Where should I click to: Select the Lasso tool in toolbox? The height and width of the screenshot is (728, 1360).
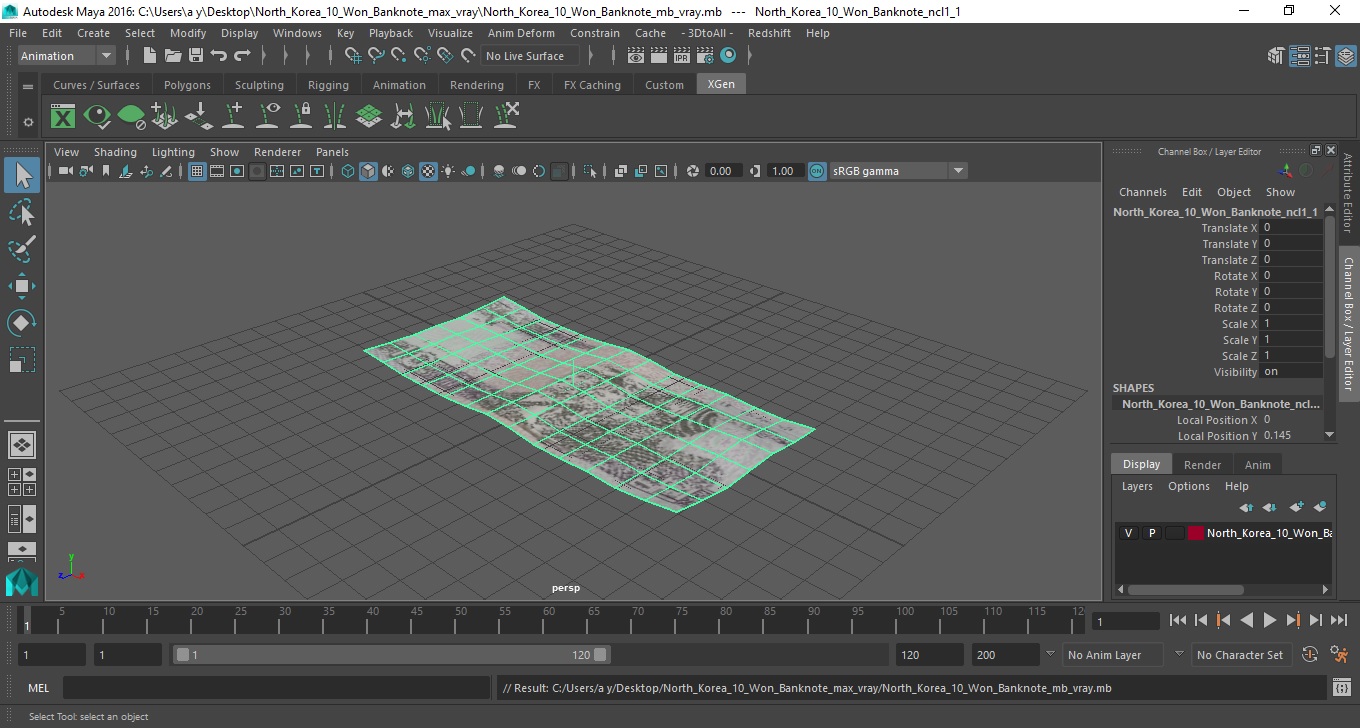(x=22, y=212)
